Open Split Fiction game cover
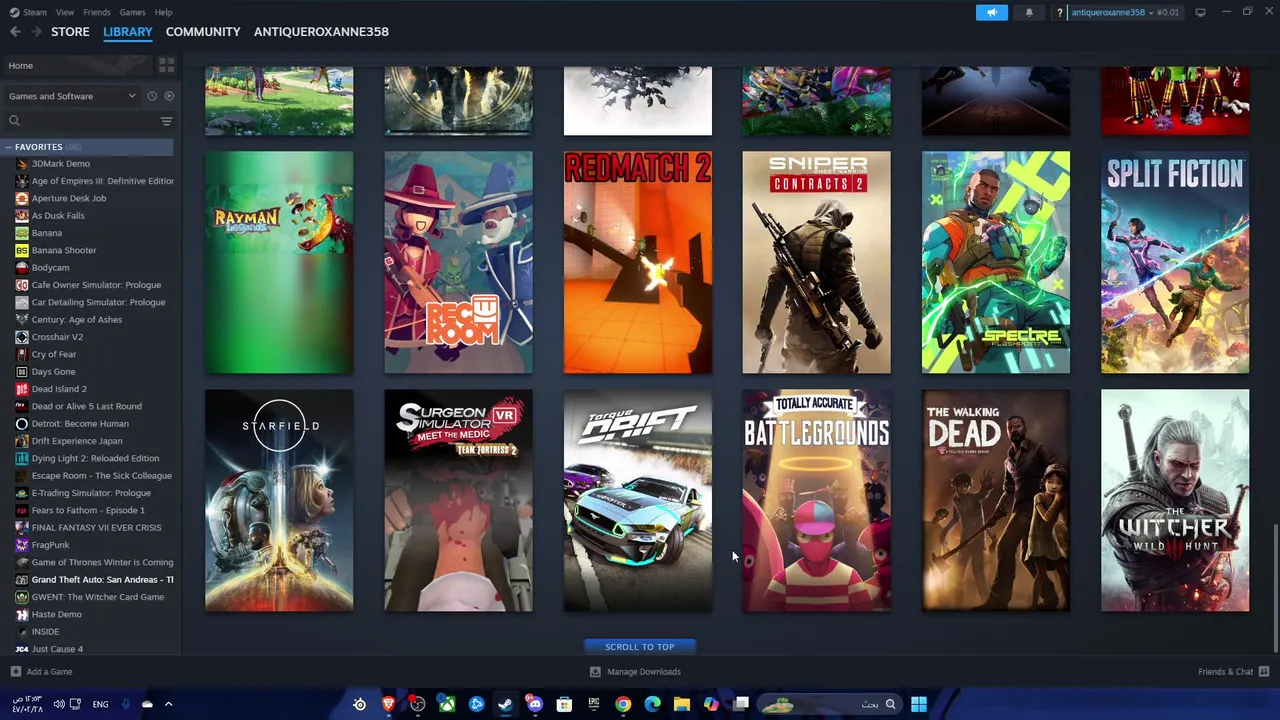This screenshot has height=720, width=1280. [1175, 262]
